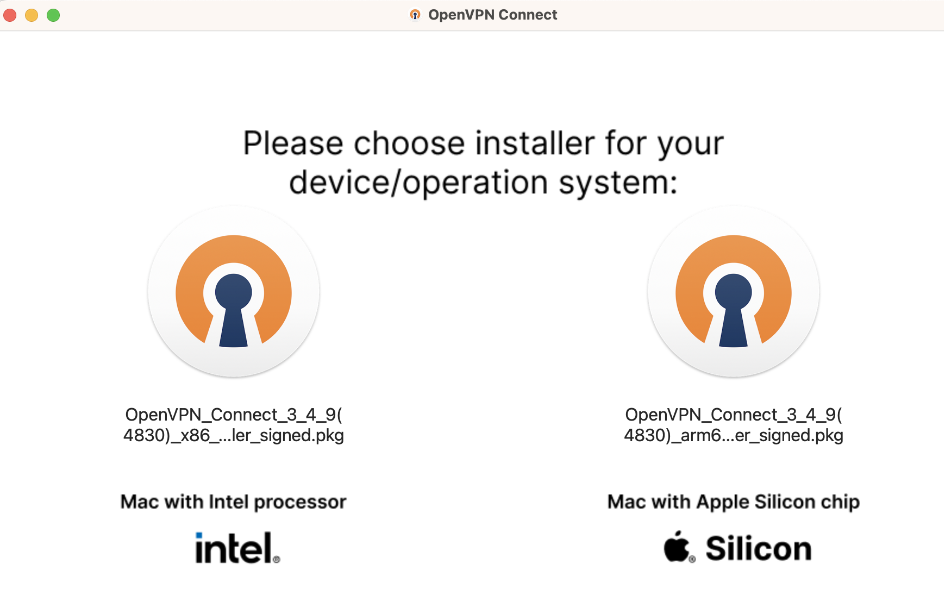The height and width of the screenshot is (615, 944).
Task: Click the 'OpenVPN Connect' window title text
Action: click(x=492, y=14)
